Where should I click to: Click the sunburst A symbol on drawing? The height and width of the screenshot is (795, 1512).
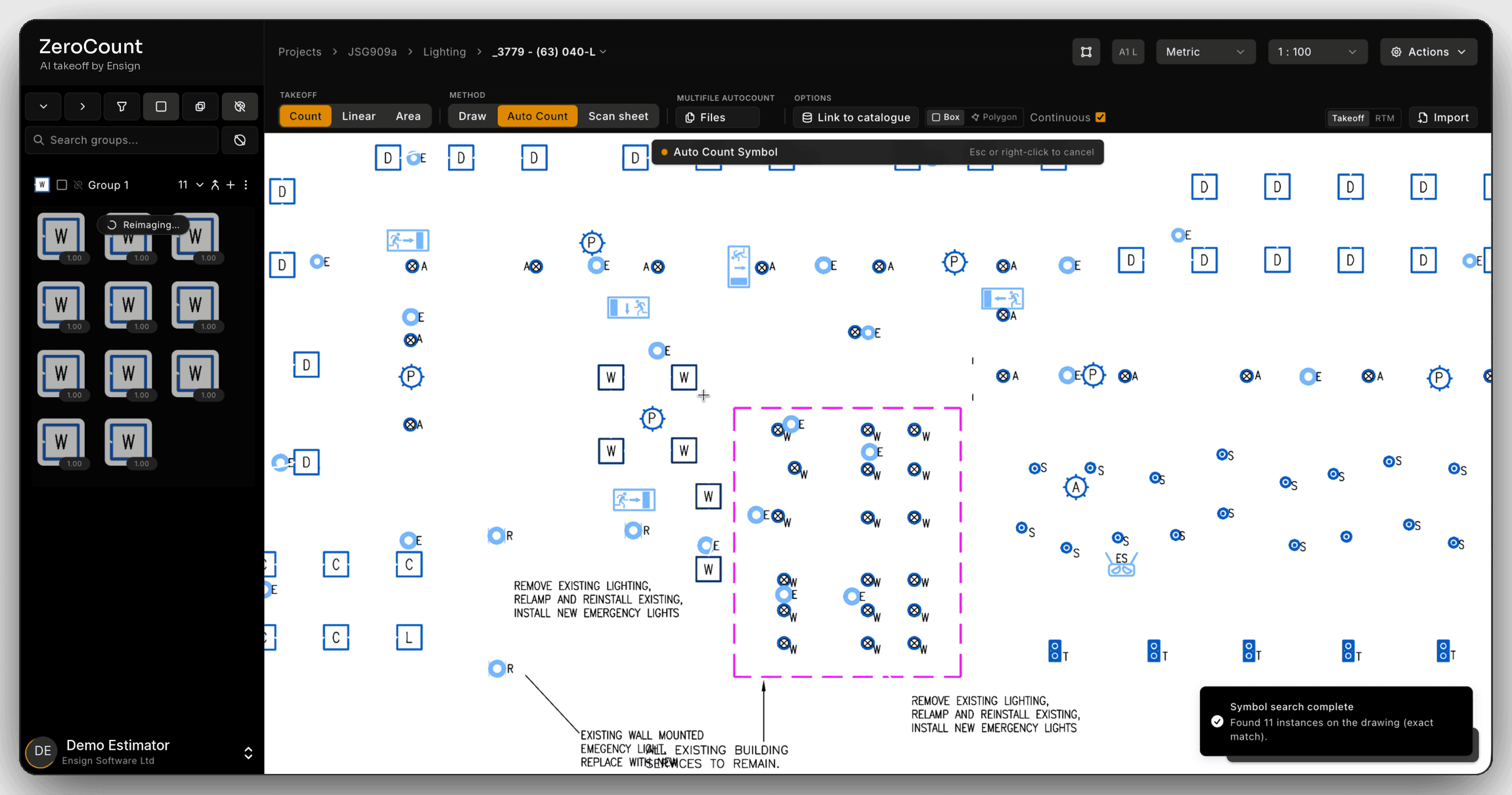pyautogui.click(x=1075, y=488)
